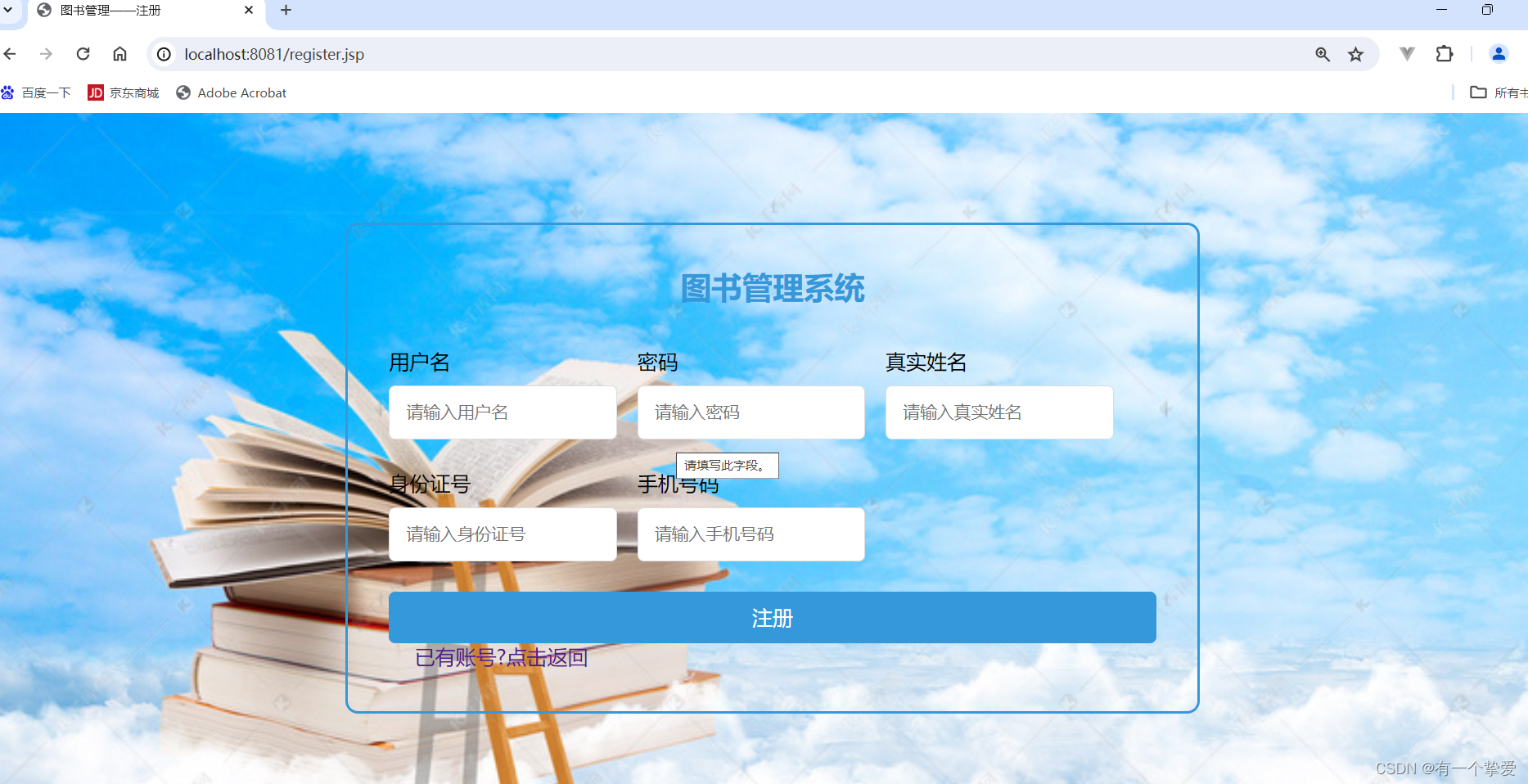Viewport: 1528px width, 784px height.
Task: Open the 京东商城 bookmark
Action: click(x=123, y=92)
